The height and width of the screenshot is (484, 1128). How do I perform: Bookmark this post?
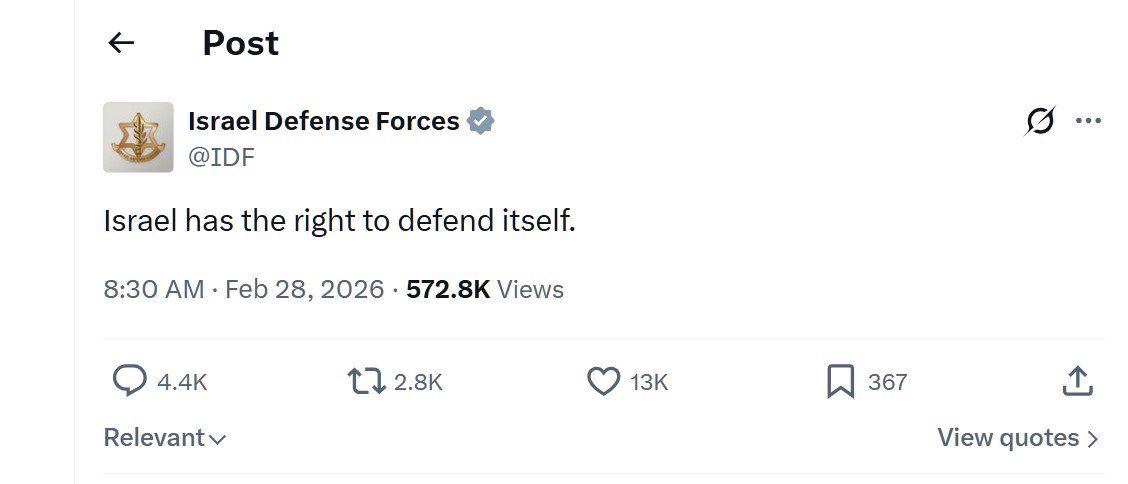[841, 381]
